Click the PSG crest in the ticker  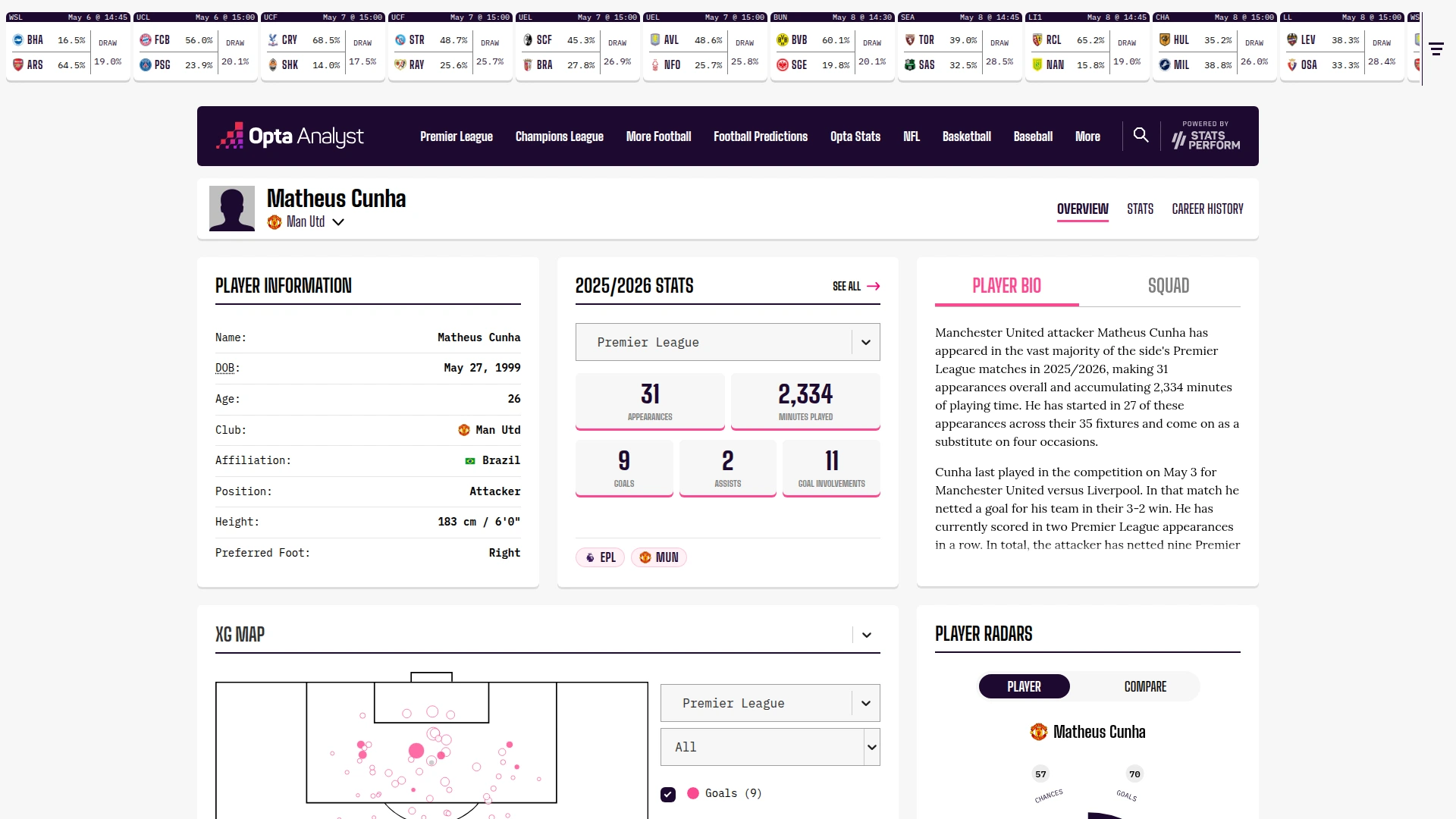(146, 65)
